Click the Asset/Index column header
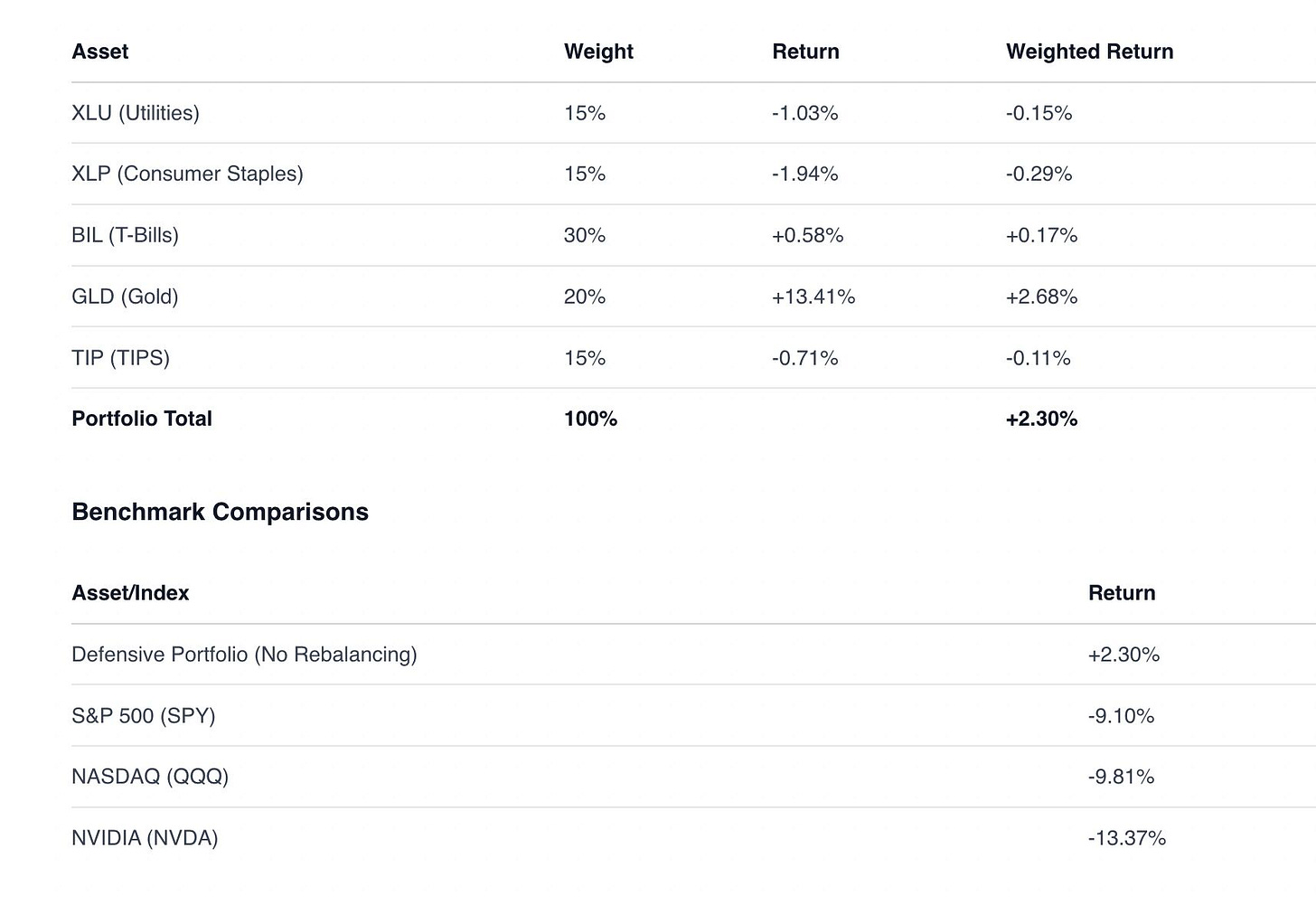This screenshot has width=1316, height=905. (x=130, y=593)
